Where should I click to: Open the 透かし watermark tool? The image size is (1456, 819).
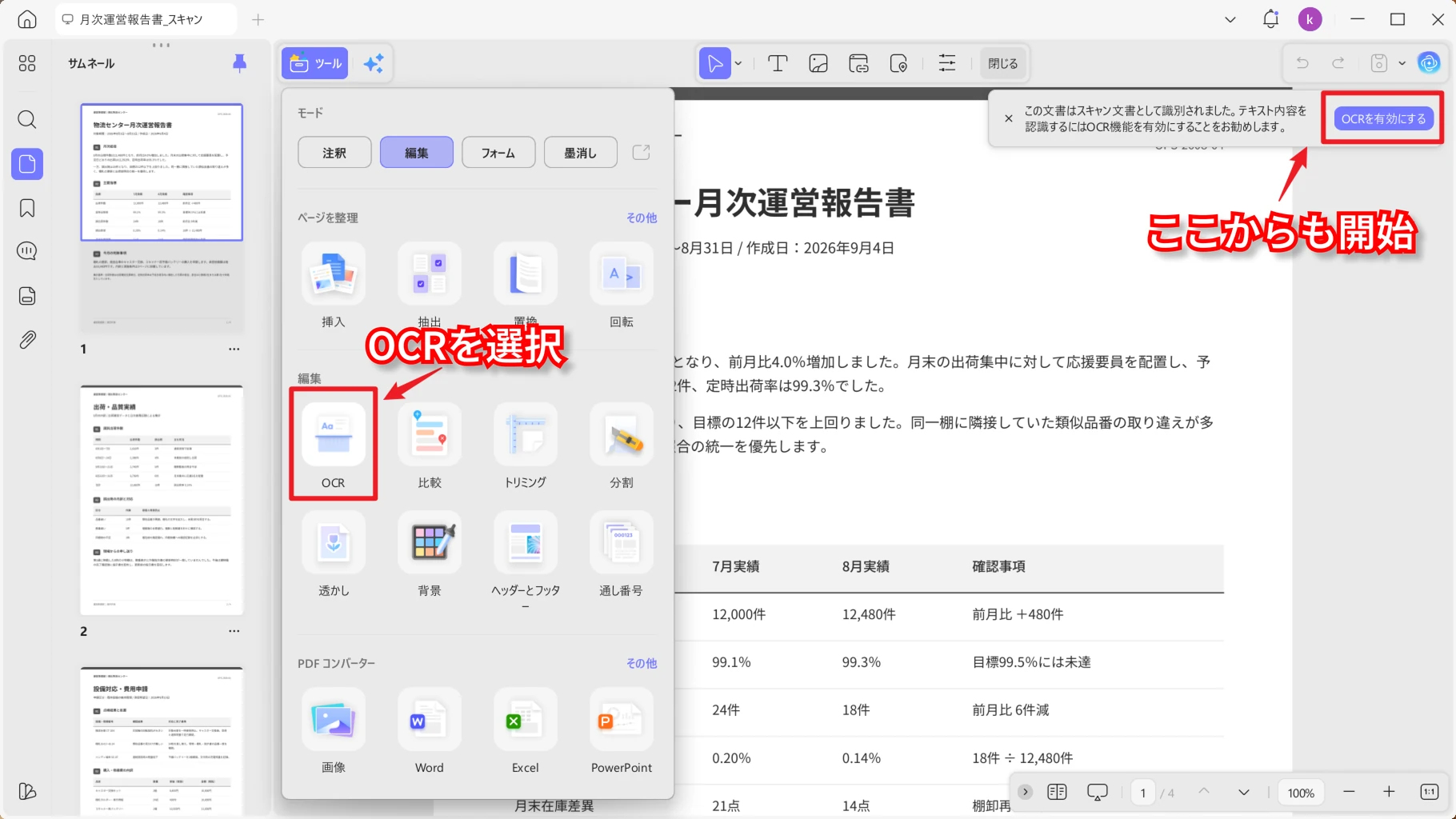click(334, 553)
